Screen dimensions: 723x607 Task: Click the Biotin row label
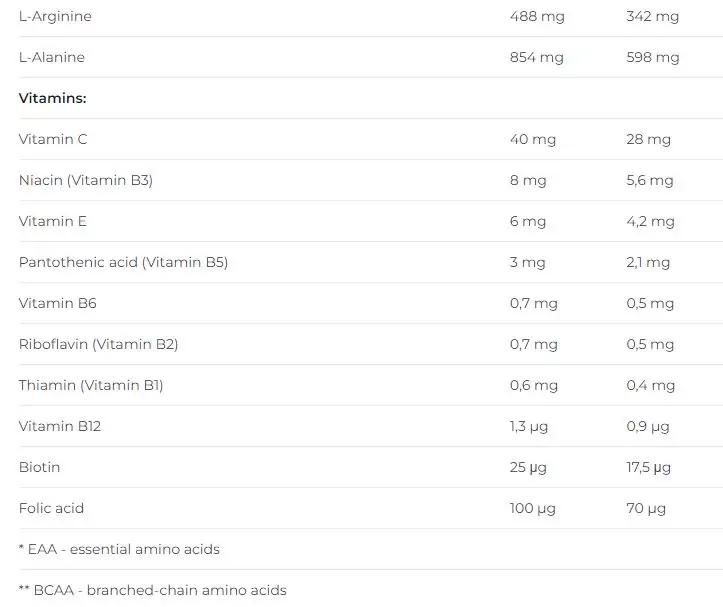click(x=40, y=467)
